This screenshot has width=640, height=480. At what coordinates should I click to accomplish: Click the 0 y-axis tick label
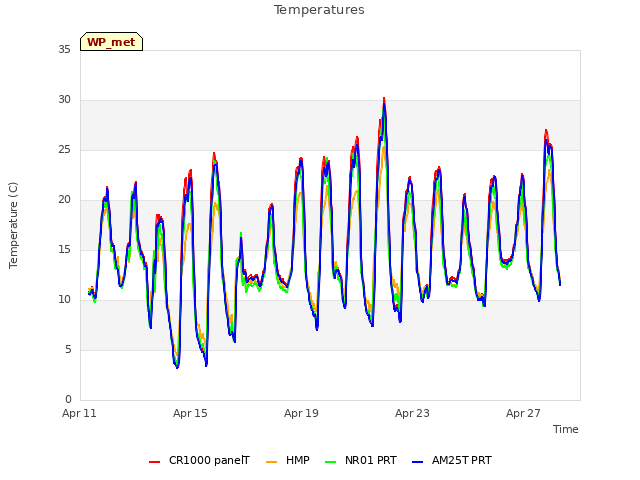tap(68, 400)
